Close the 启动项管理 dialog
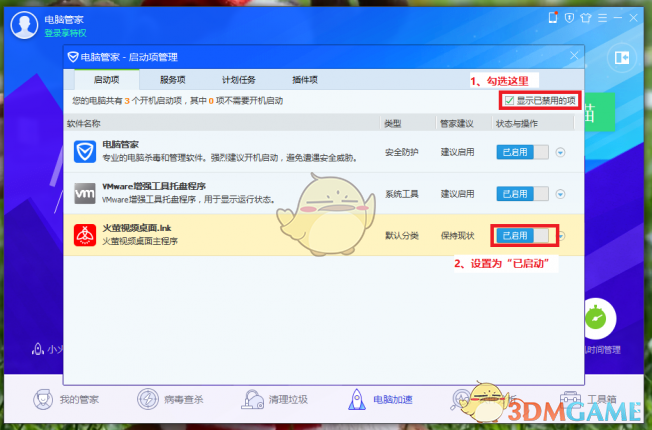652x430 pixels. pyautogui.click(x=574, y=56)
